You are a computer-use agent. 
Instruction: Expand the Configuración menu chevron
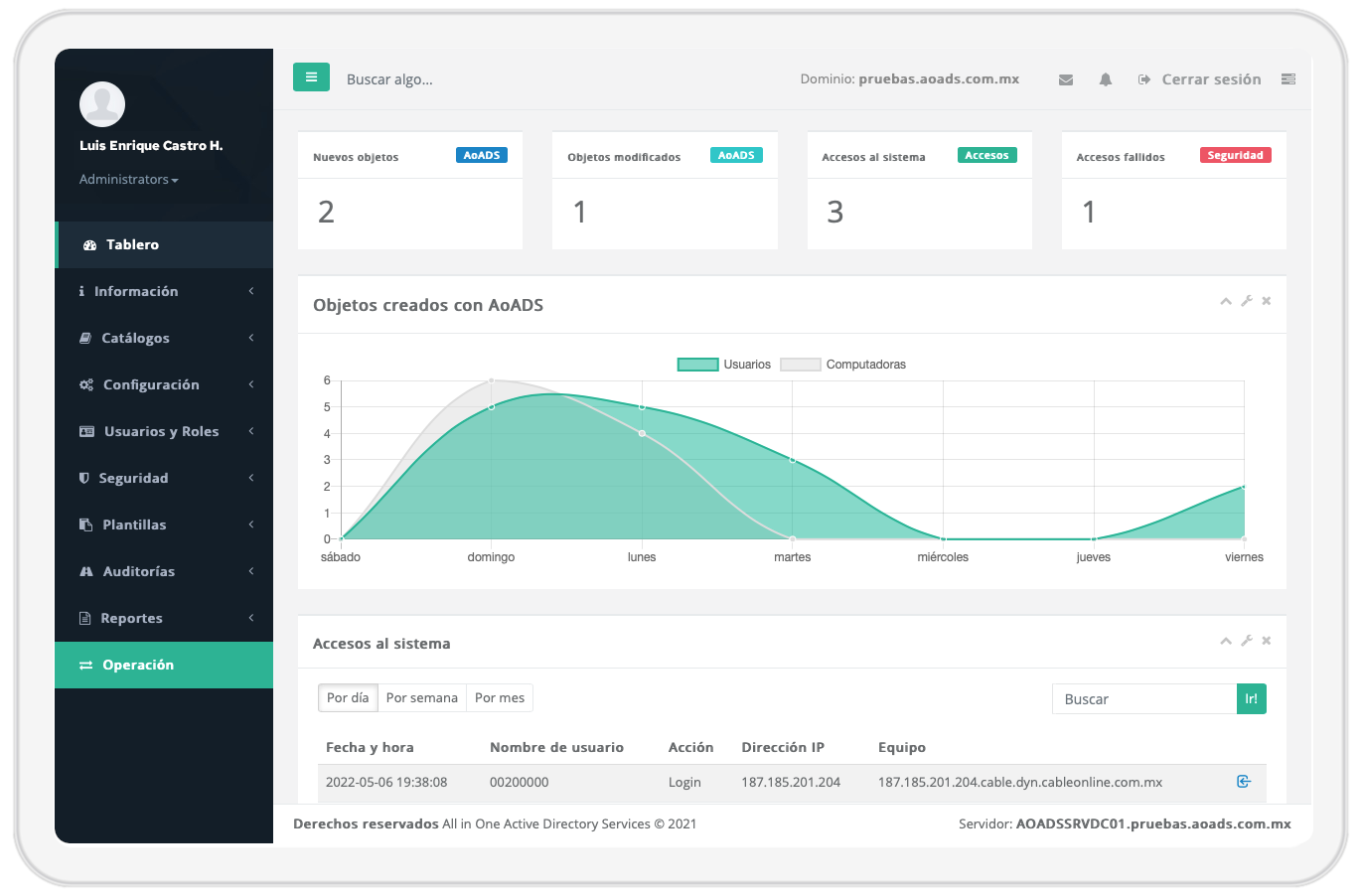251,384
